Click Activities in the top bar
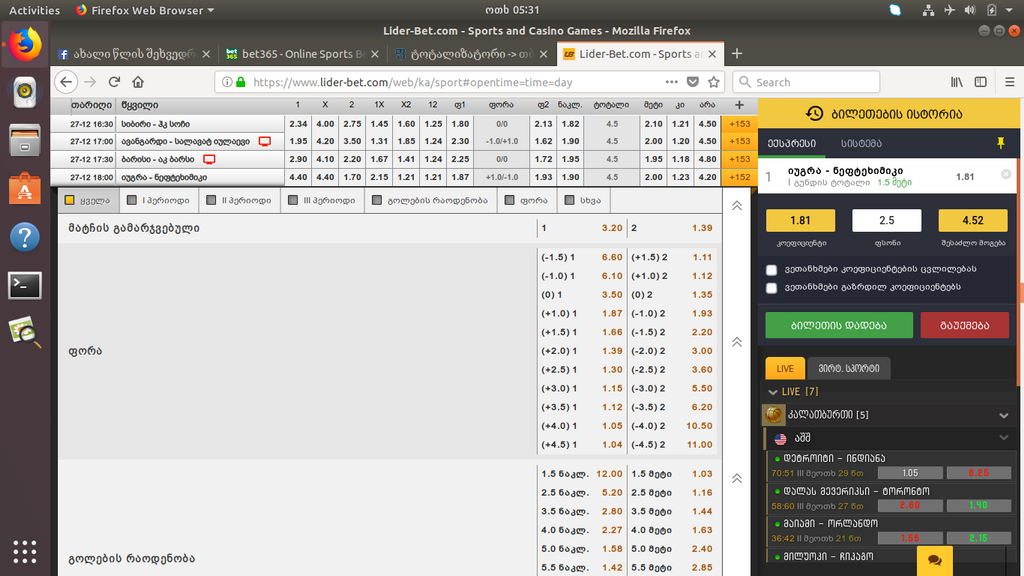 point(35,10)
